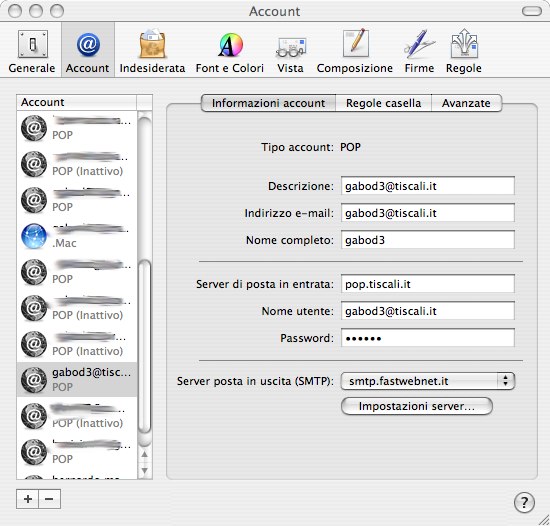This screenshot has height=526, width=550.
Task: Click the Password field
Action: pos(428,338)
